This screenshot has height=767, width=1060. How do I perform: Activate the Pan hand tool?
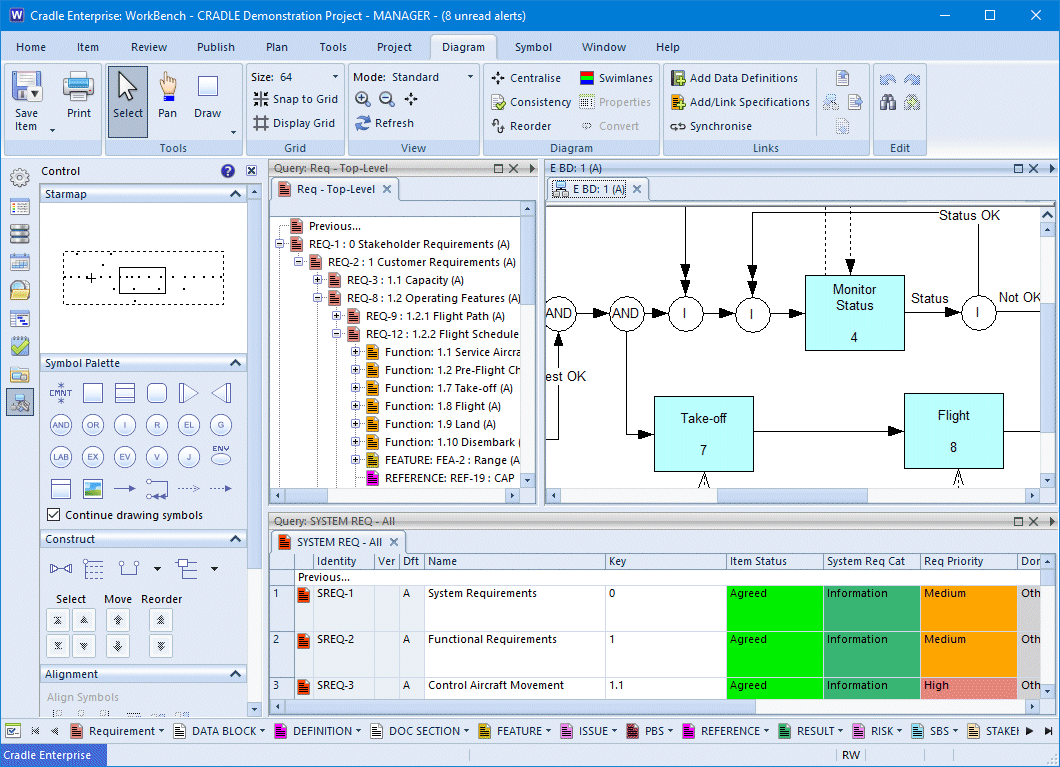[x=168, y=96]
